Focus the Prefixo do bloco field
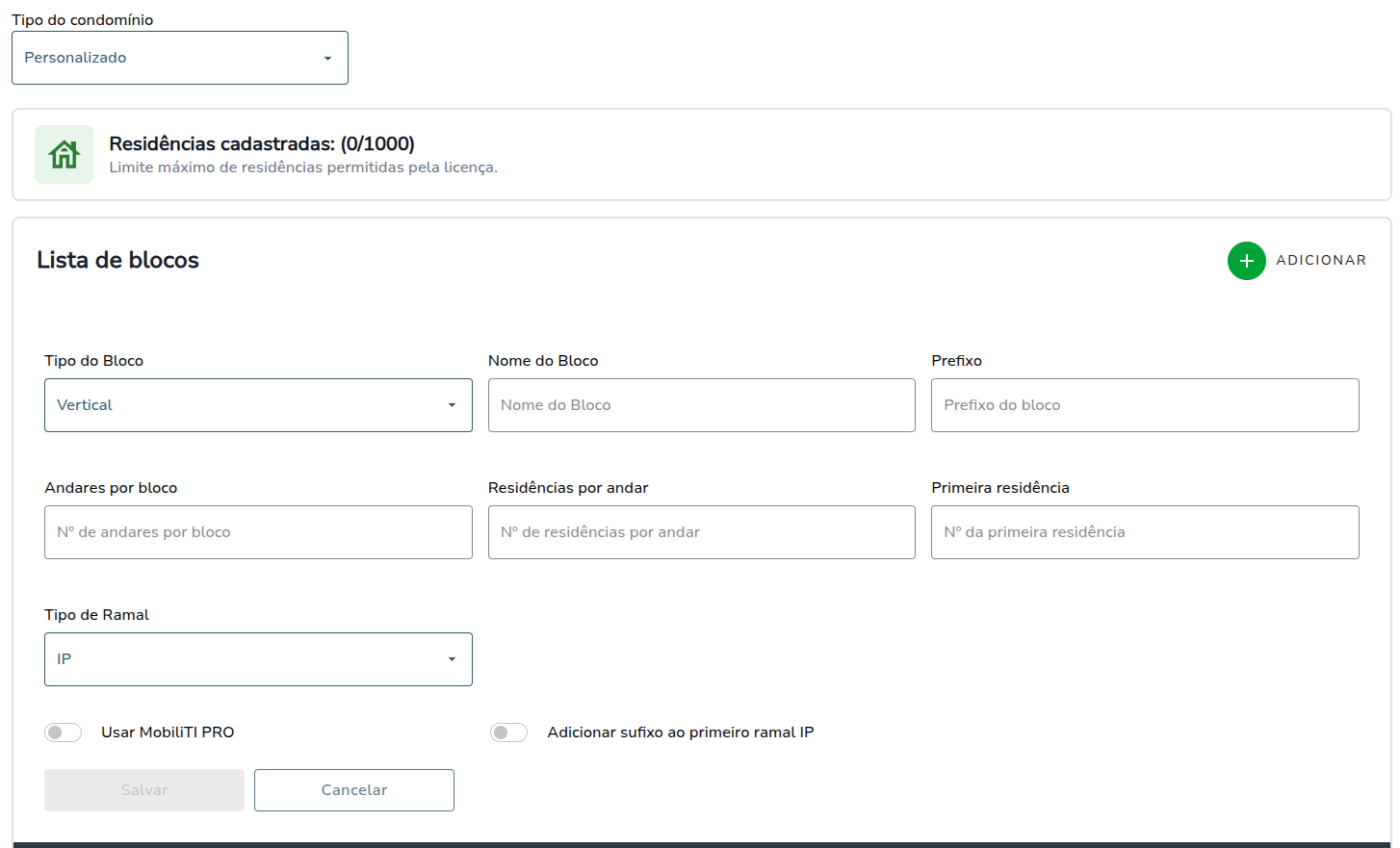The height and width of the screenshot is (848, 1400). pyautogui.click(x=1145, y=405)
